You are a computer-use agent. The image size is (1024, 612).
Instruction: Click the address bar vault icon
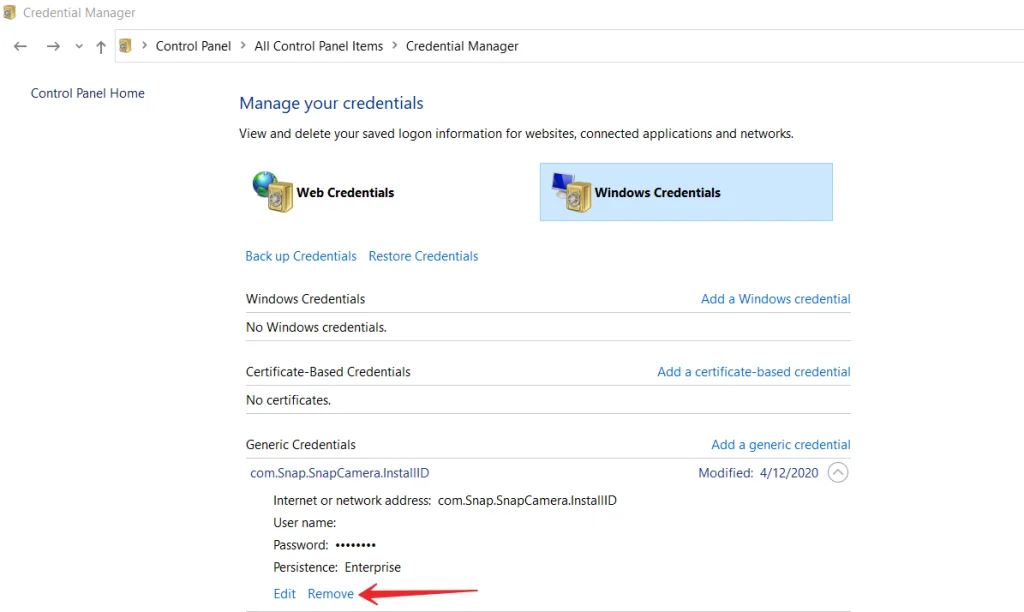pyautogui.click(x=125, y=46)
